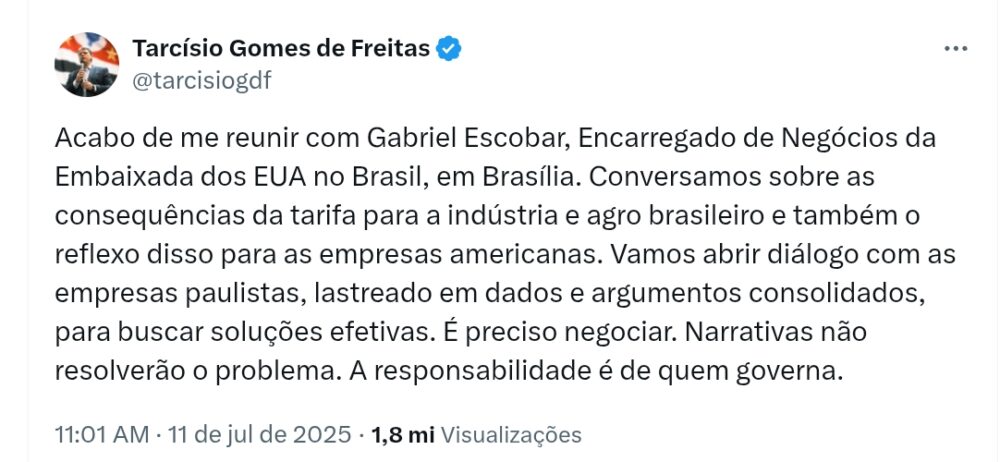Viewport: 1000px width, 462px height.
Task: Open the Visualizações analytics label
Action: pos(511,435)
